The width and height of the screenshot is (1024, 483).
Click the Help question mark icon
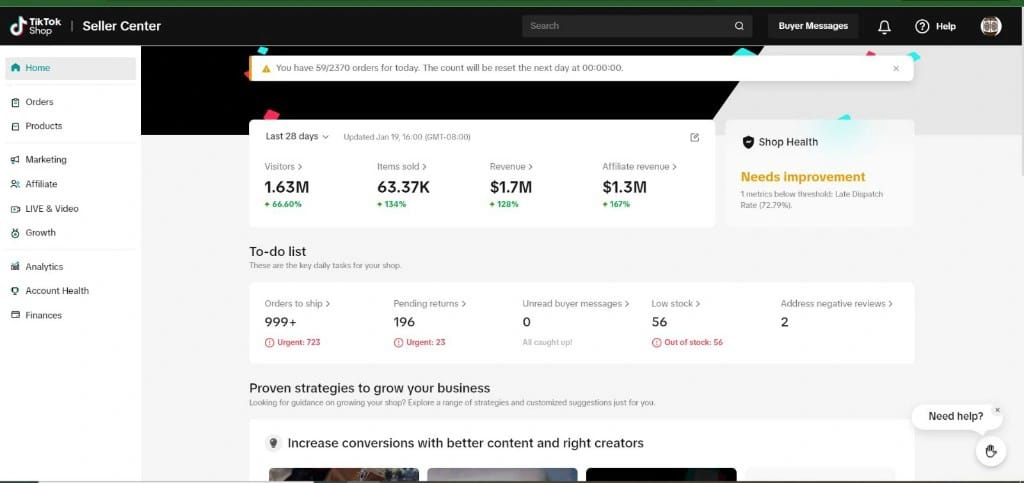[922, 26]
